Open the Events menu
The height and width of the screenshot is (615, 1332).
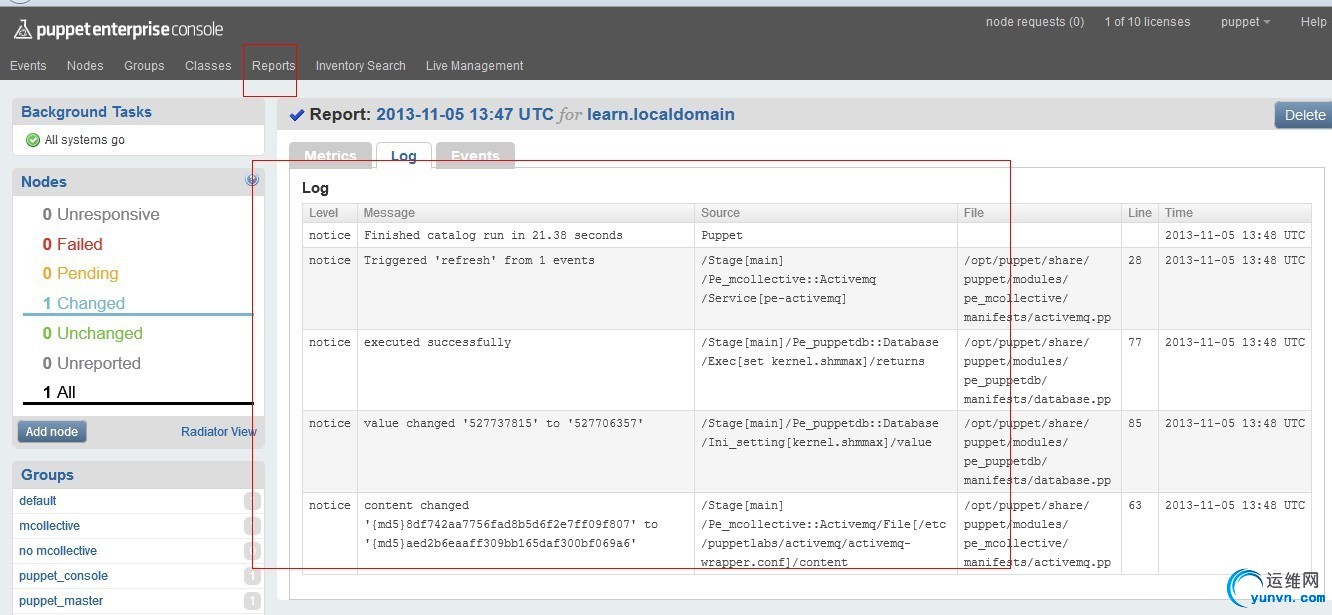[x=28, y=66]
